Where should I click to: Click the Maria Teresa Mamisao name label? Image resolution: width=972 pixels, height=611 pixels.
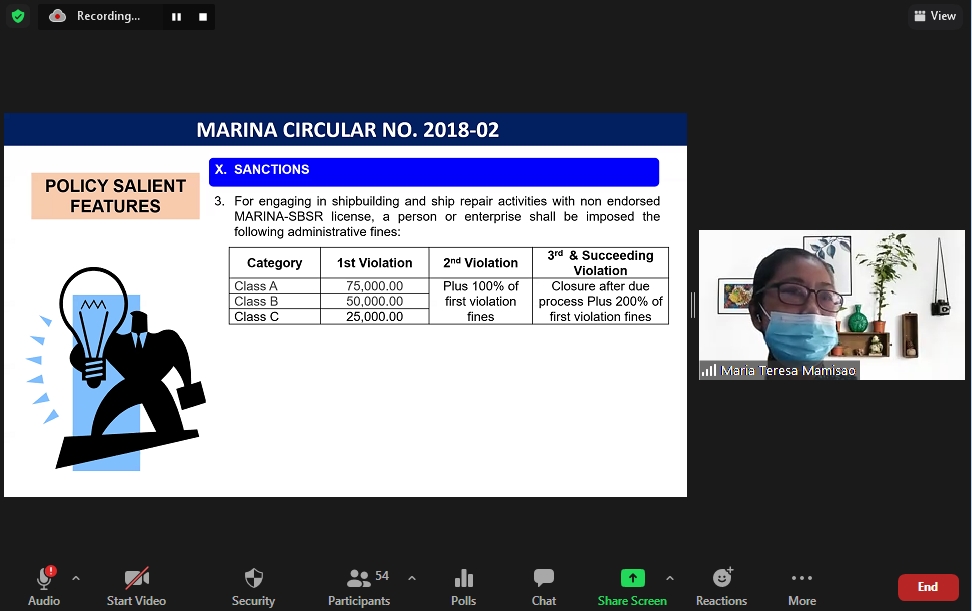788,371
